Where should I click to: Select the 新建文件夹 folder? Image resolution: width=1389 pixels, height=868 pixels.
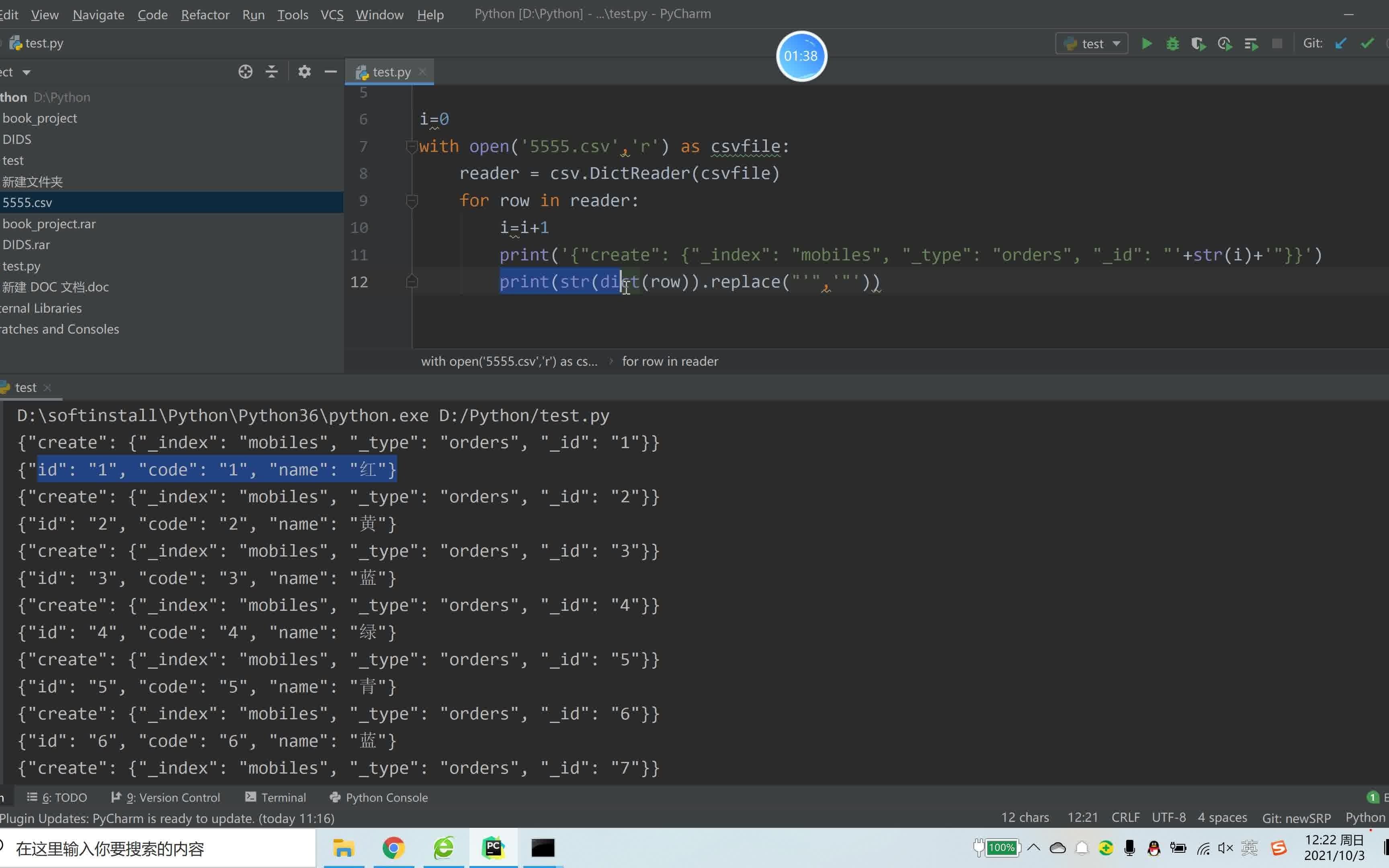(x=32, y=182)
